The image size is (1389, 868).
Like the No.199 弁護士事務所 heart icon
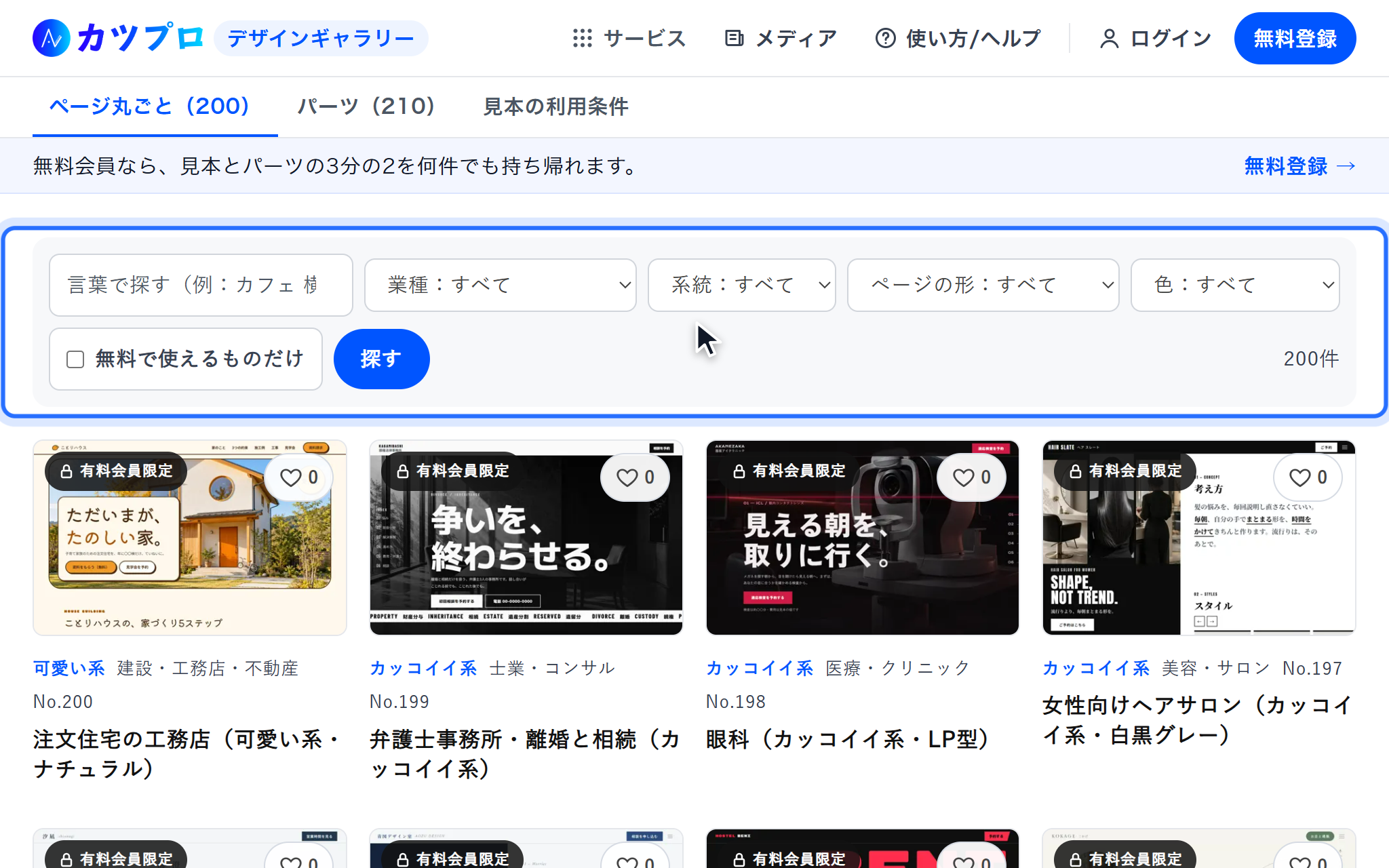coord(627,477)
